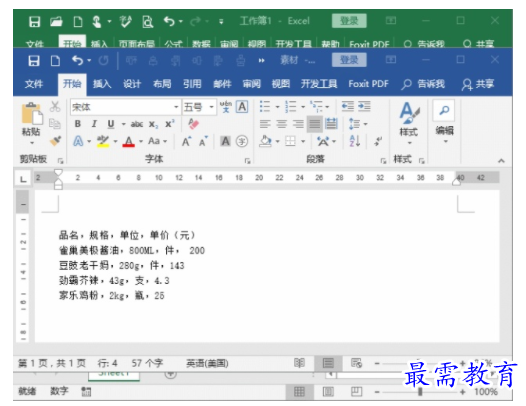The image size is (526, 406).
Task: Switch to Word 设计 tab
Action: (x=132, y=84)
